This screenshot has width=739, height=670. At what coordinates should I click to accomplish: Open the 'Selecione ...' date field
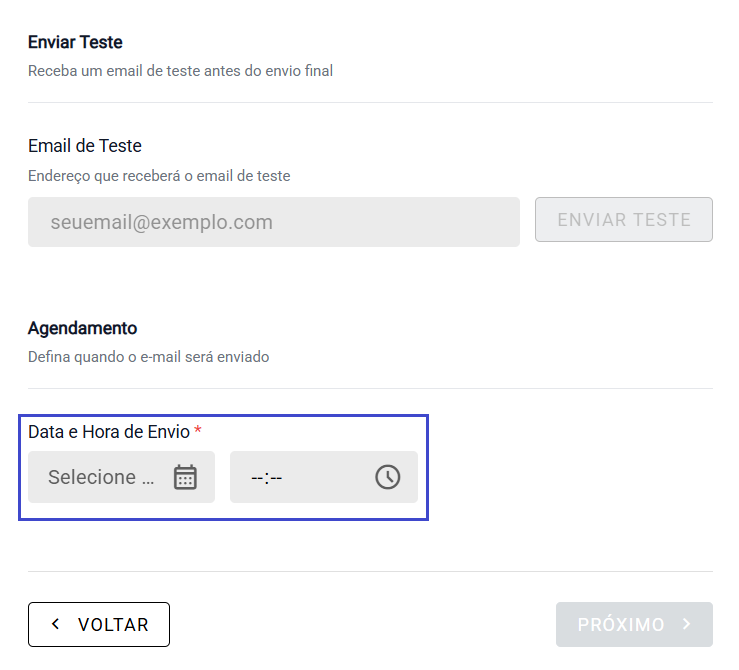pos(102,477)
